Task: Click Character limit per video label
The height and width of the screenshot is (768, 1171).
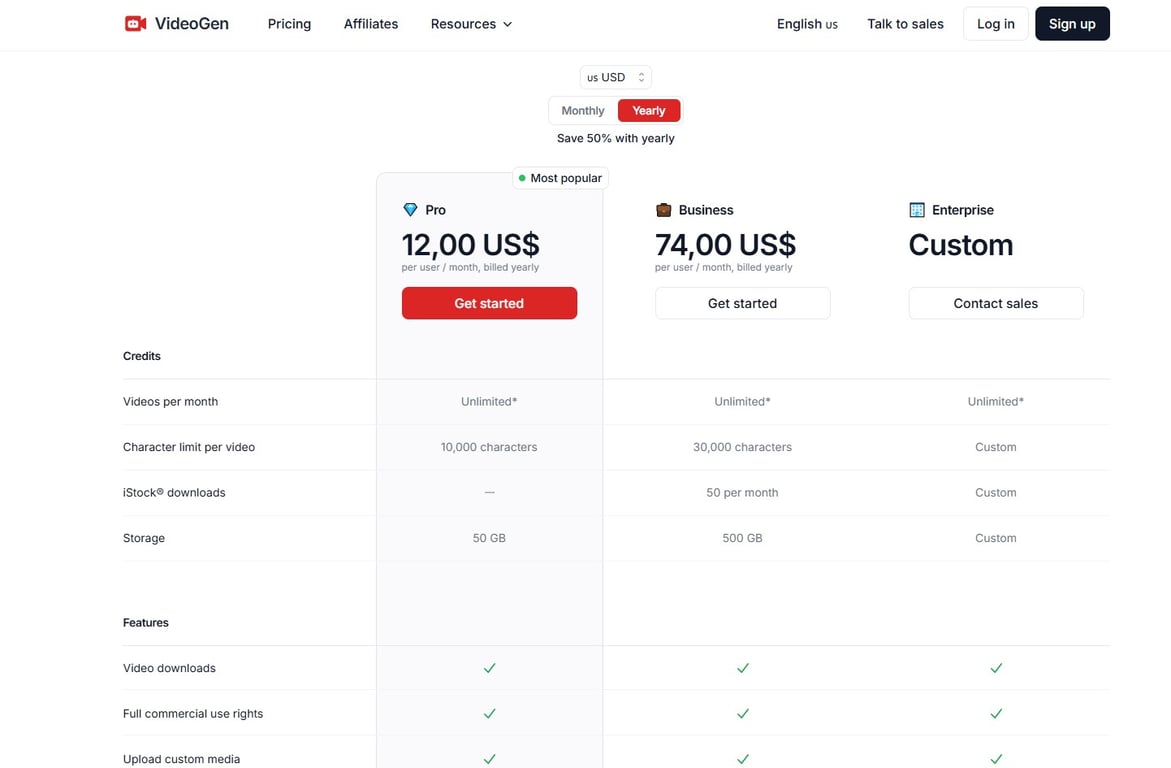Action: click(x=189, y=447)
